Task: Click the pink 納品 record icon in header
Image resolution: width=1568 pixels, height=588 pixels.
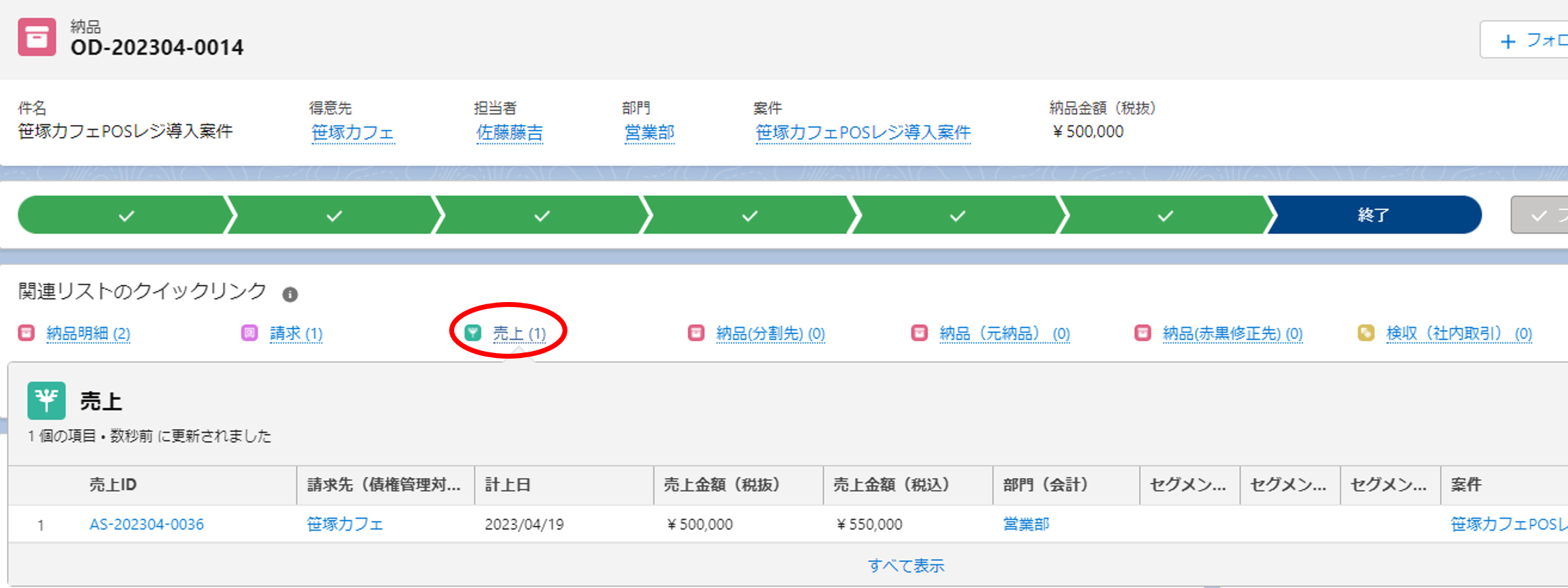Action: pyautogui.click(x=36, y=36)
